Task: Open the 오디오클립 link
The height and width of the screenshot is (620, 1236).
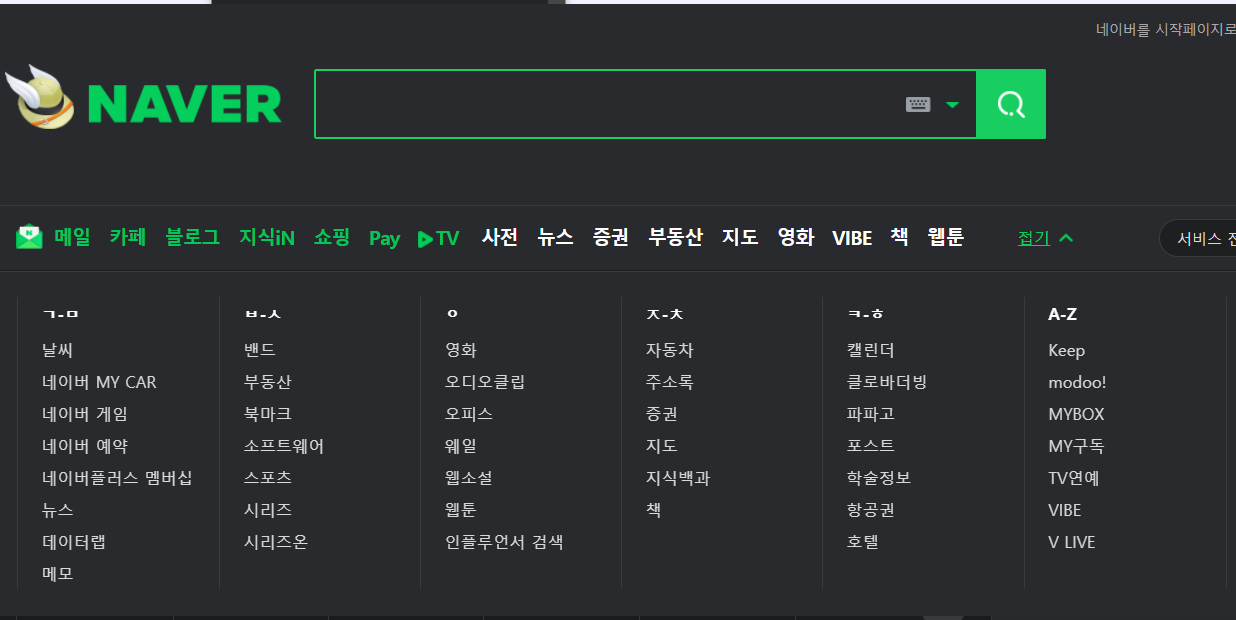Action: [485, 382]
